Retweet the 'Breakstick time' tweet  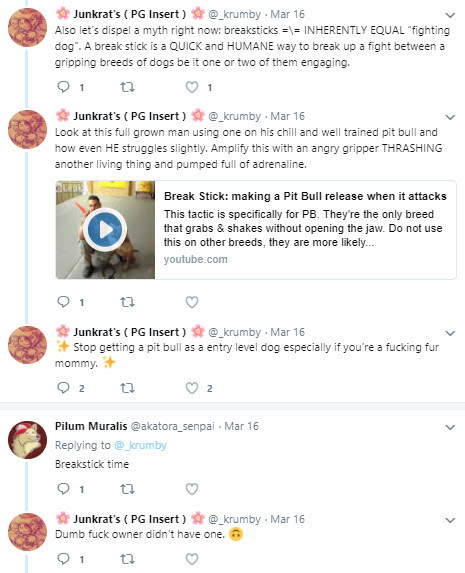(127, 489)
